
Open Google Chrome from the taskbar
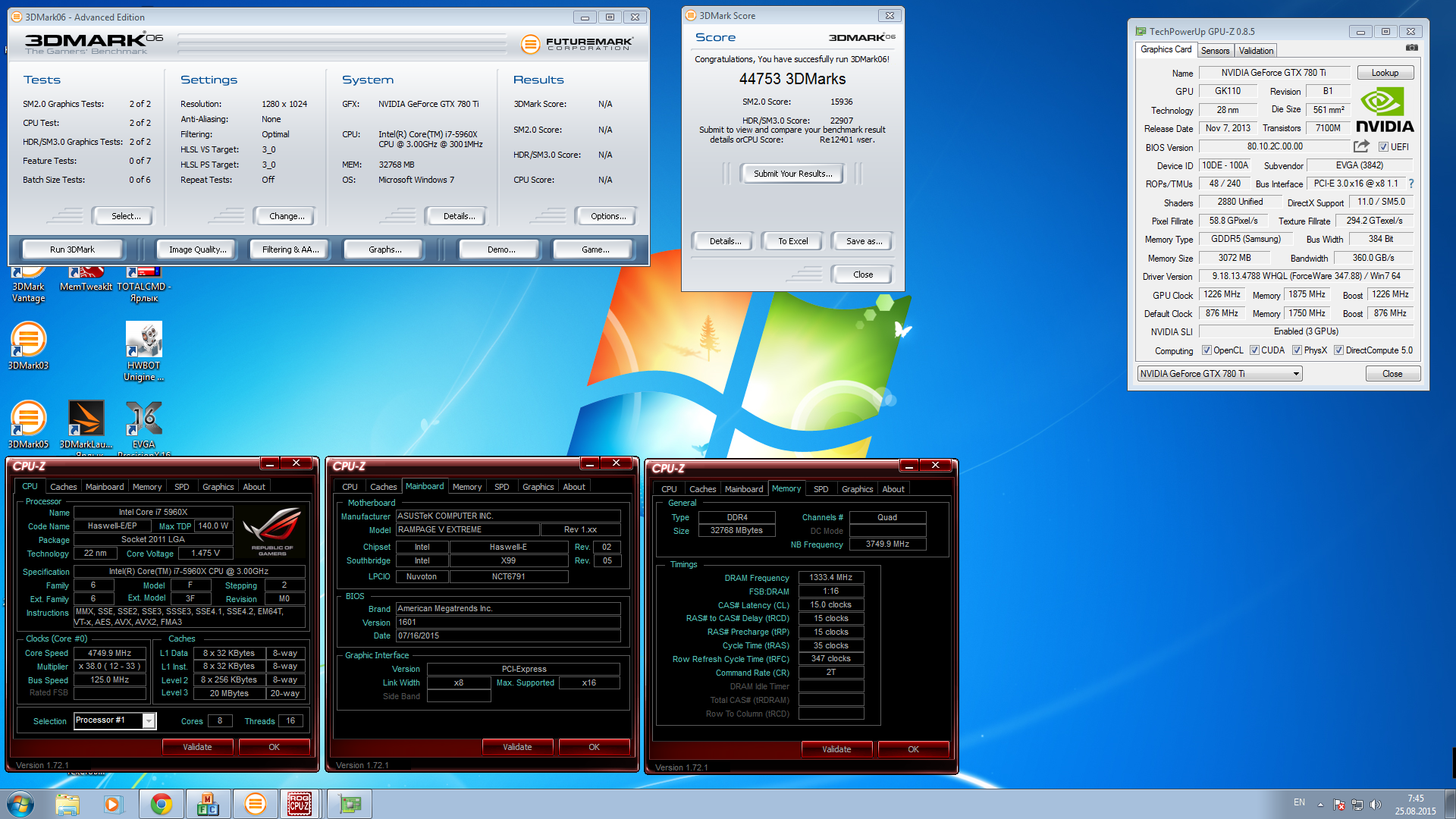[161, 804]
